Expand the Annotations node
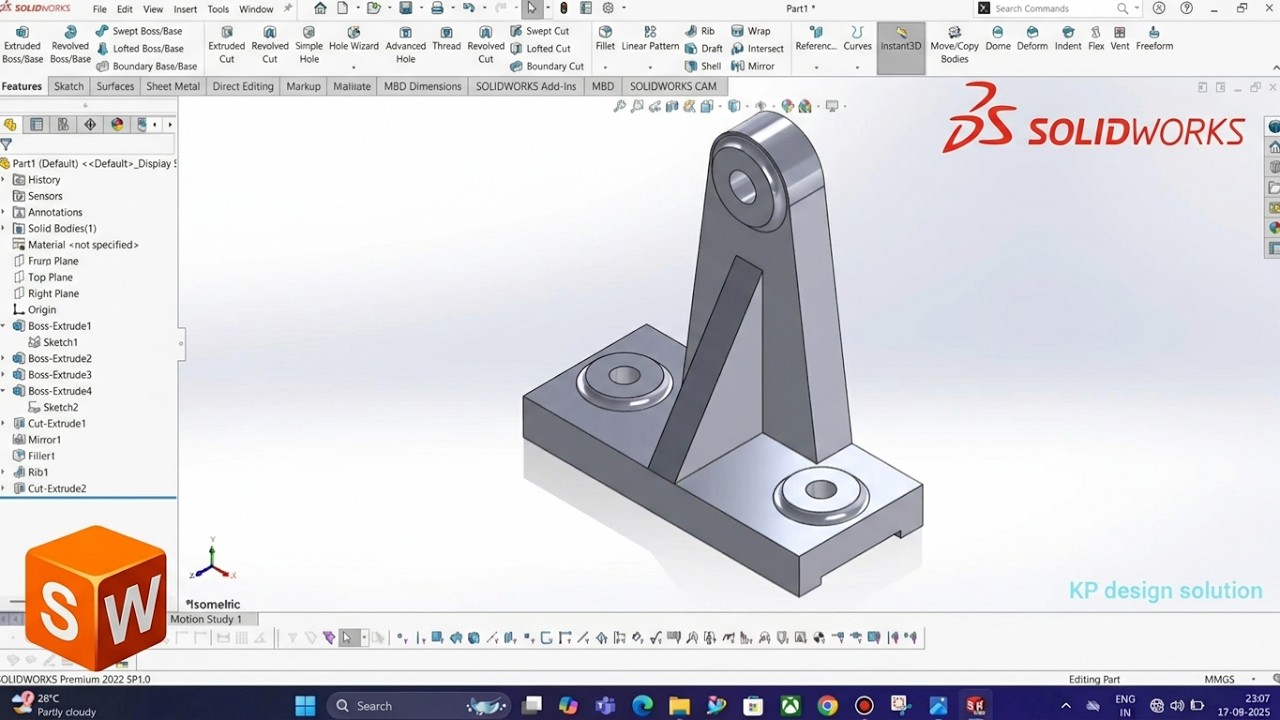This screenshot has width=1280, height=720. pos(3,212)
